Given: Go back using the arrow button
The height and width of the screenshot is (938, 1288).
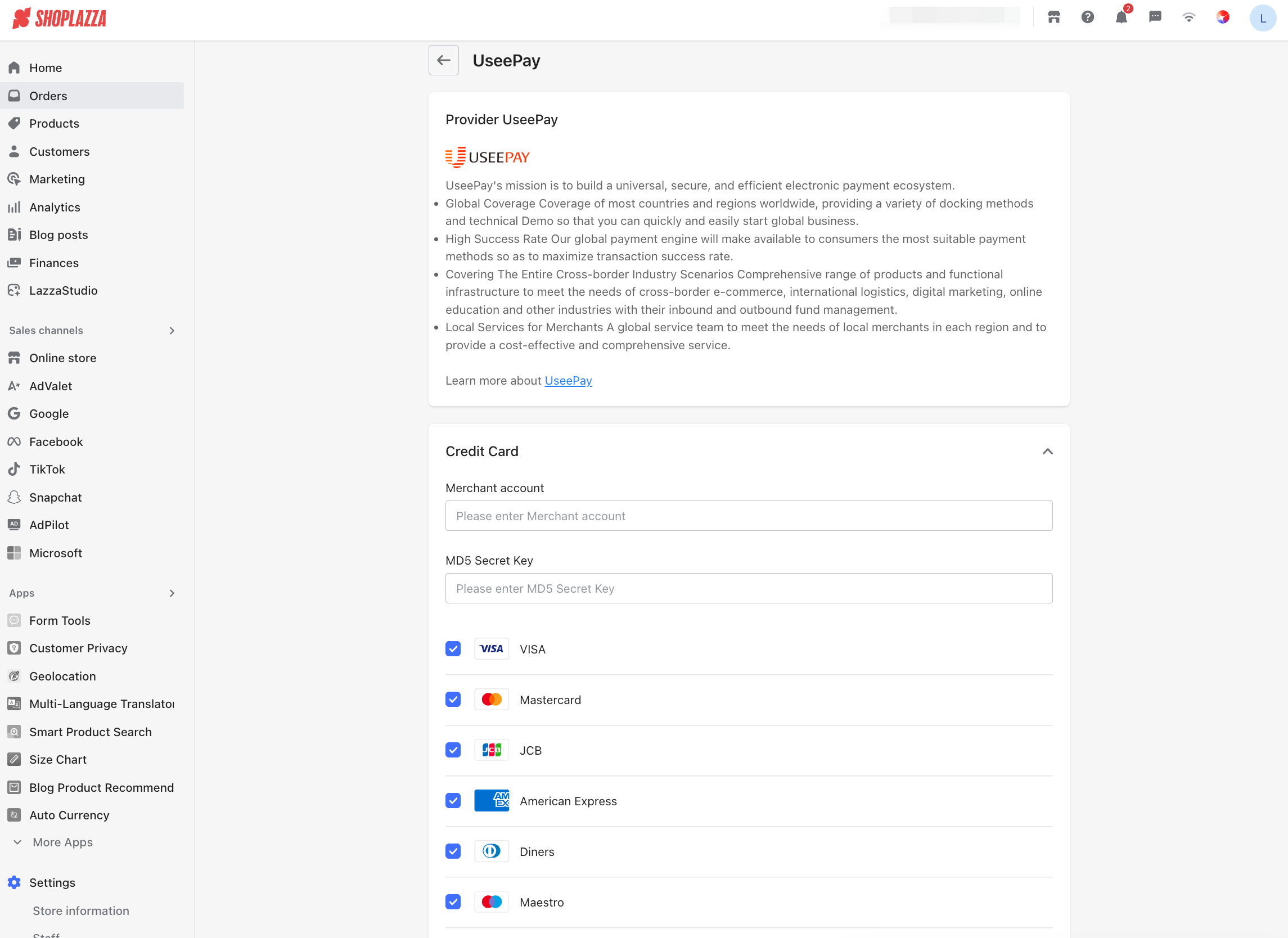Looking at the screenshot, I should (x=444, y=60).
